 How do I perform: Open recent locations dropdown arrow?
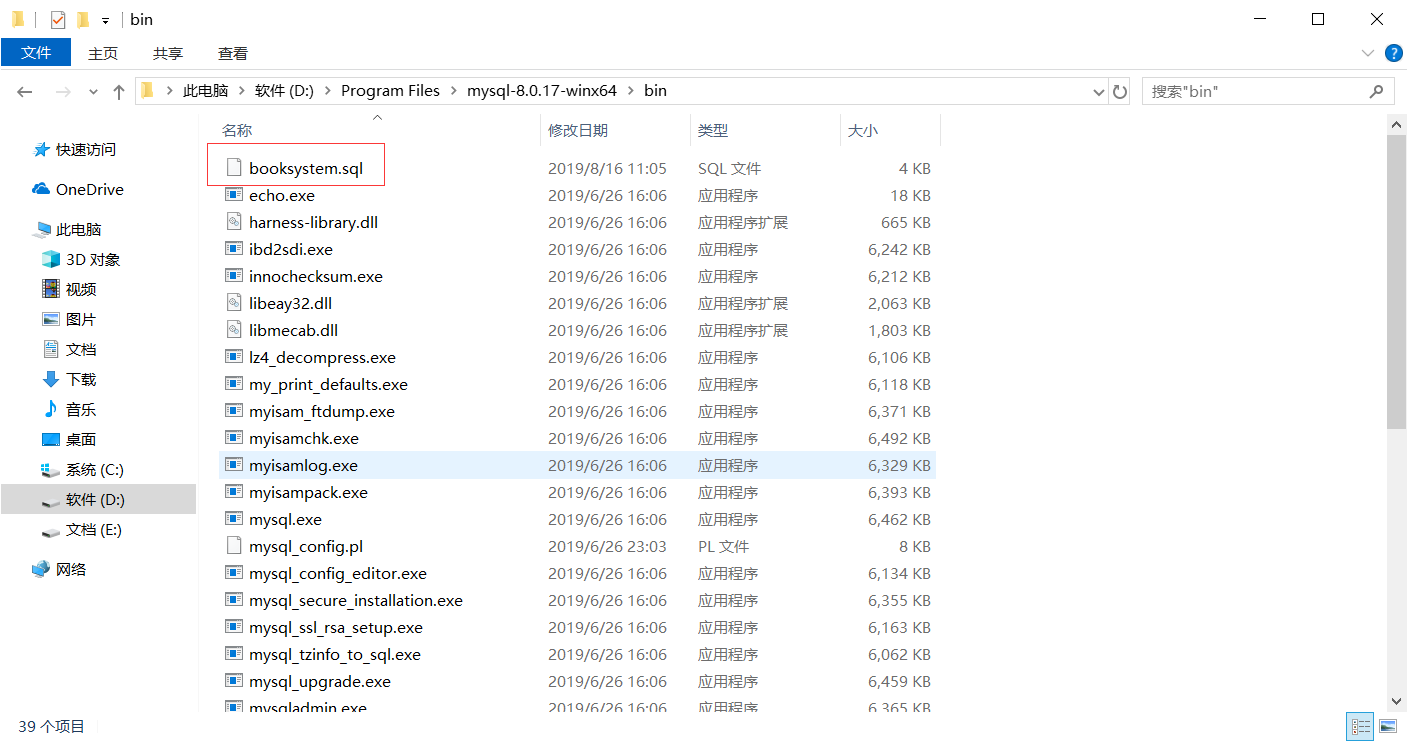tap(93, 91)
